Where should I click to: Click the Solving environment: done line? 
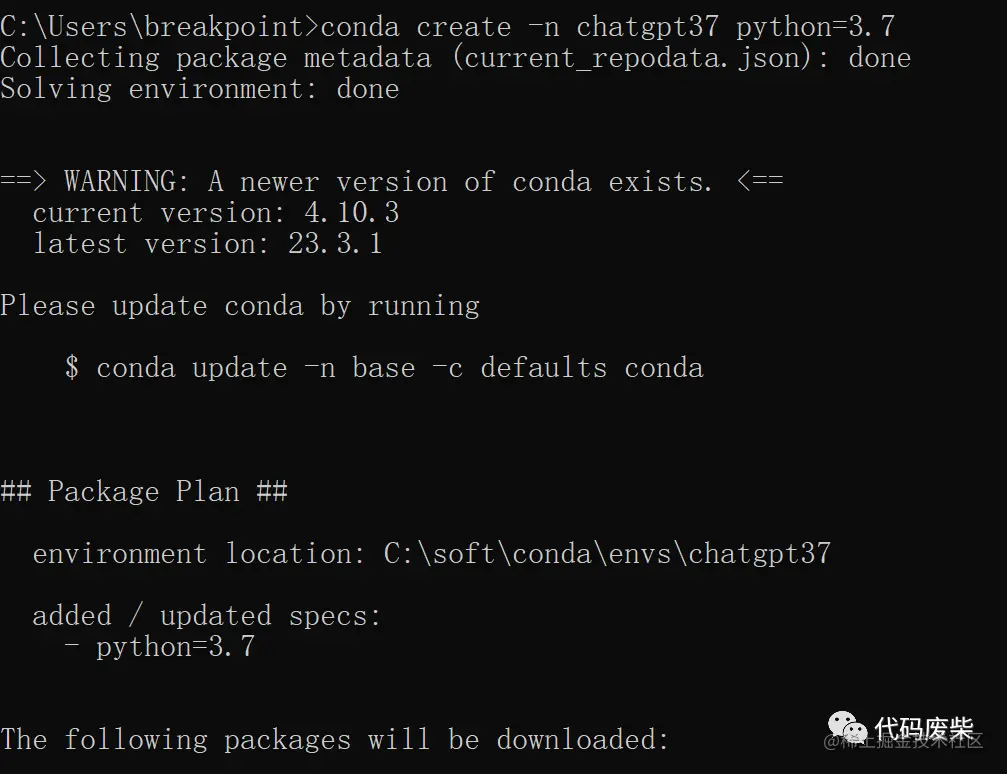tap(200, 89)
